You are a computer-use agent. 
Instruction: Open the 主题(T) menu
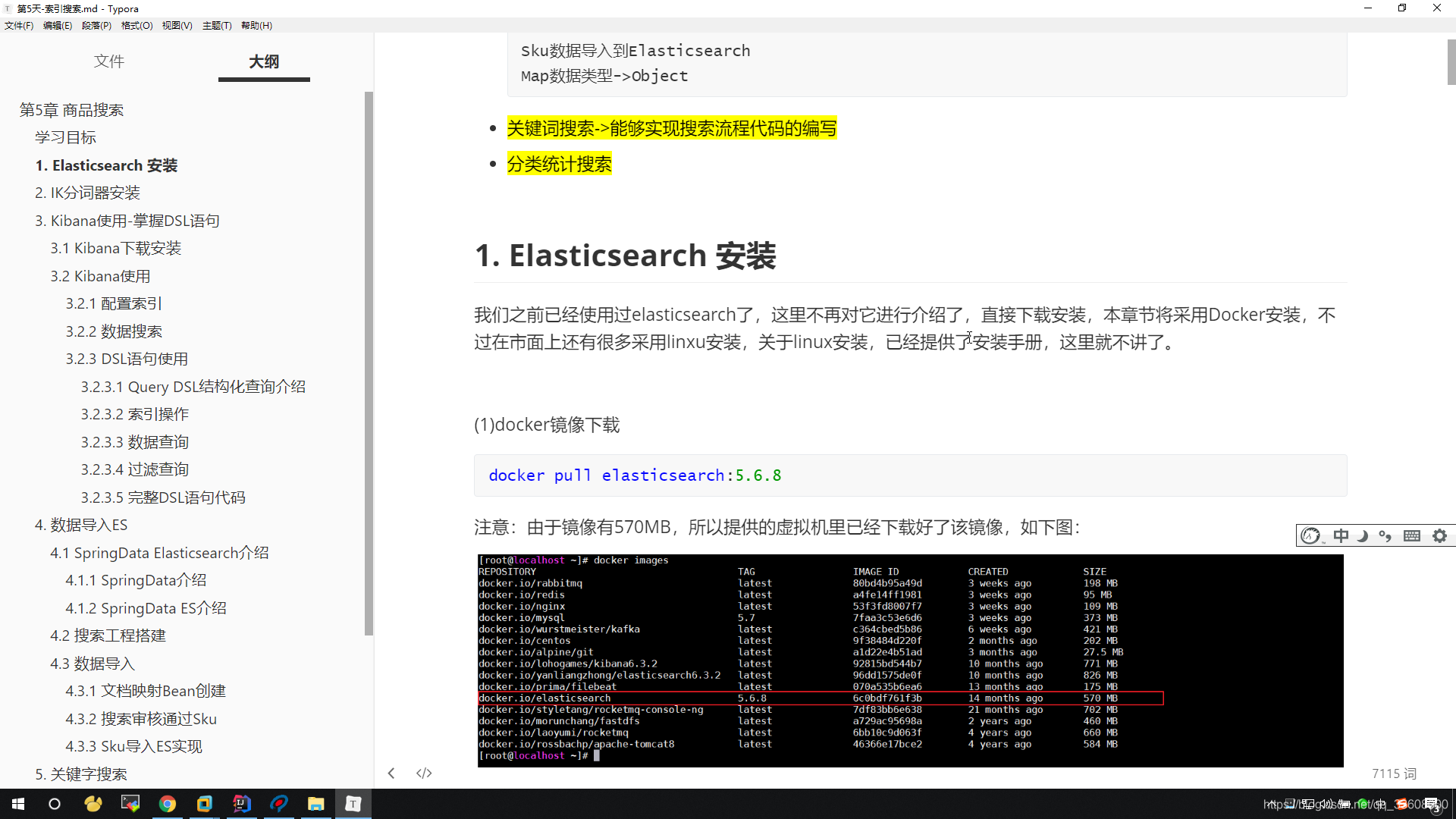coord(217,25)
